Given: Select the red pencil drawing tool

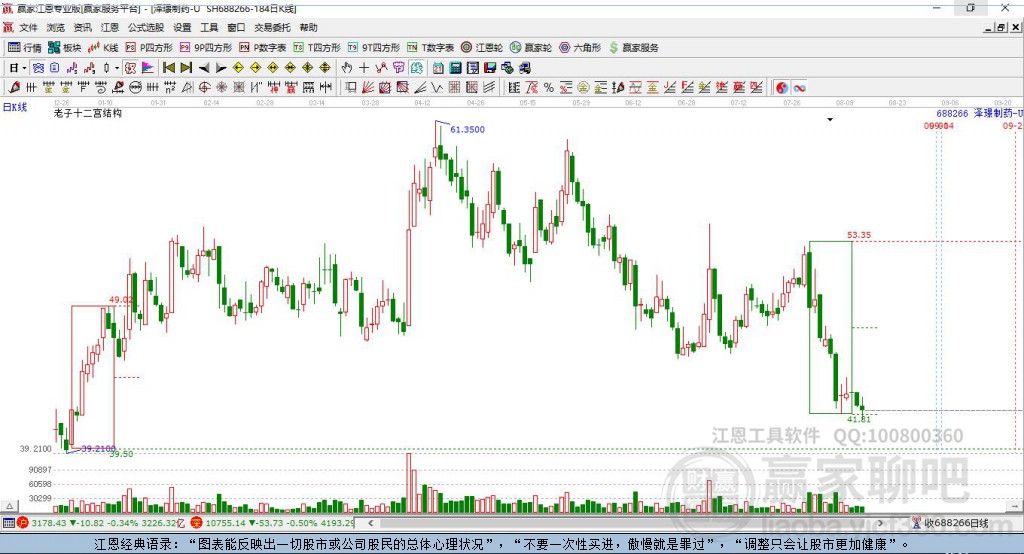Looking at the screenshot, I should point(14,88).
